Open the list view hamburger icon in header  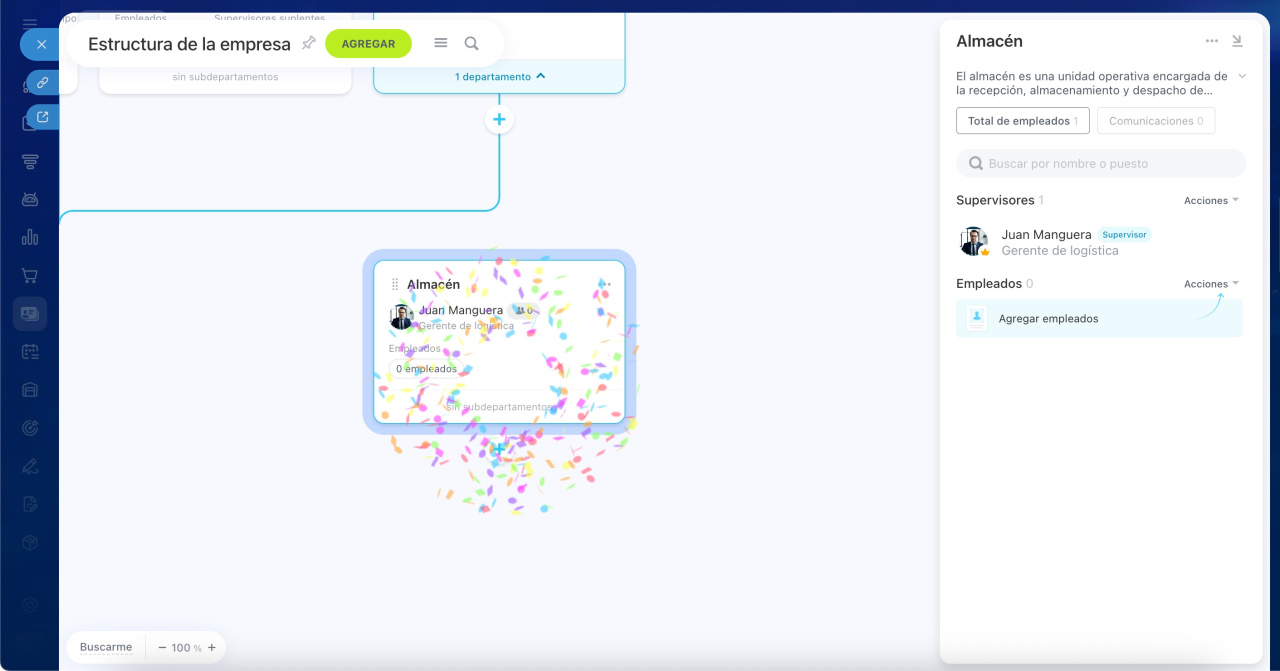pos(440,43)
